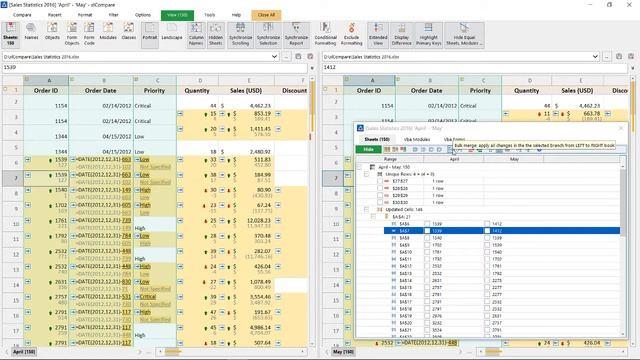Toggle Extended View
This screenshot has height=360, width=640.
pos(378,35)
